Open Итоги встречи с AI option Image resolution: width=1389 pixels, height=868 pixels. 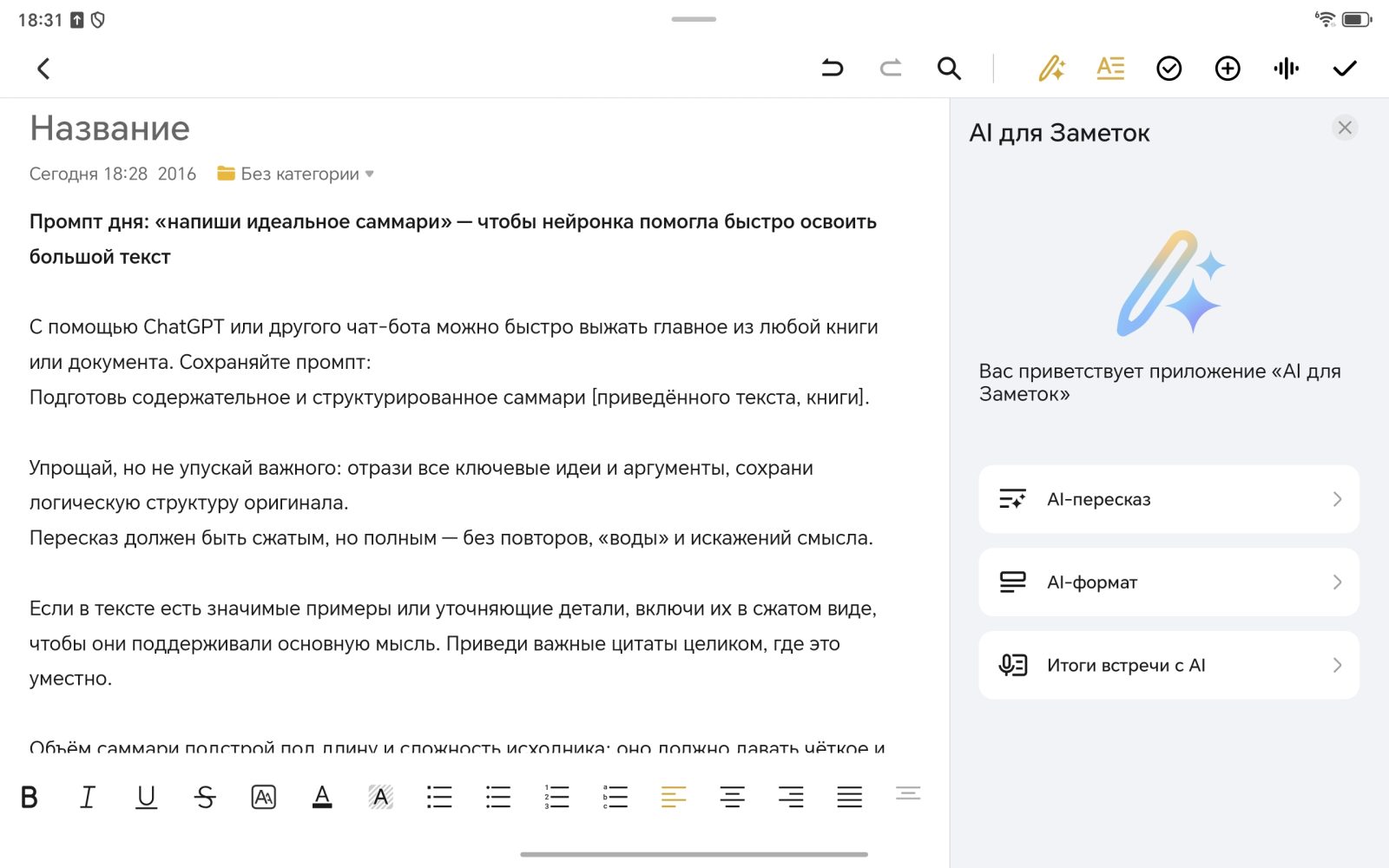point(1168,666)
